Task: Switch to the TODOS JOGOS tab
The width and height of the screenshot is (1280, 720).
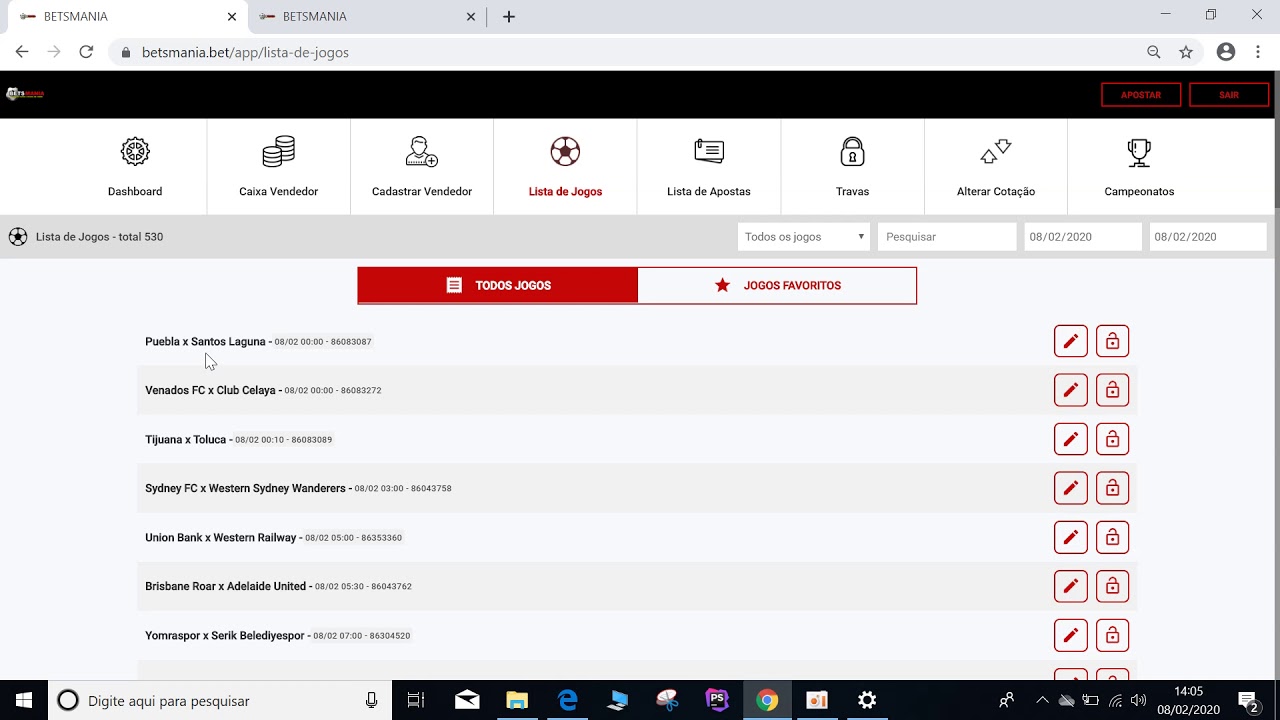Action: [x=497, y=285]
